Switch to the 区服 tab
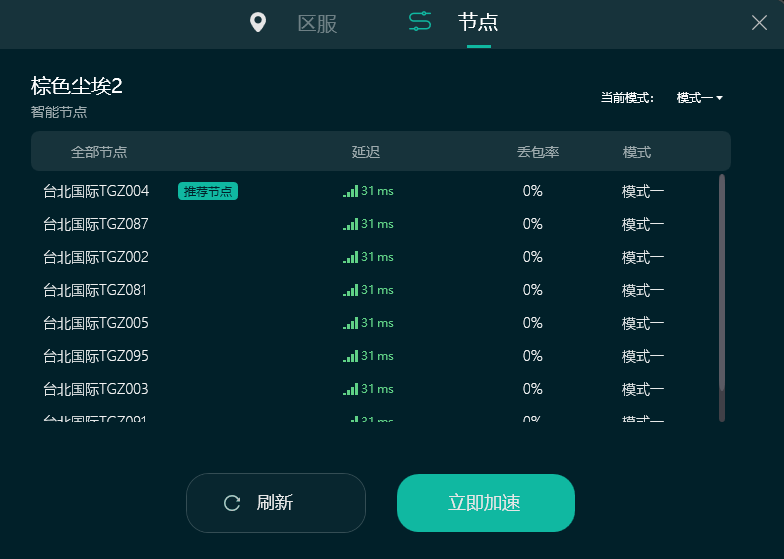This screenshot has width=784, height=559. (317, 24)
